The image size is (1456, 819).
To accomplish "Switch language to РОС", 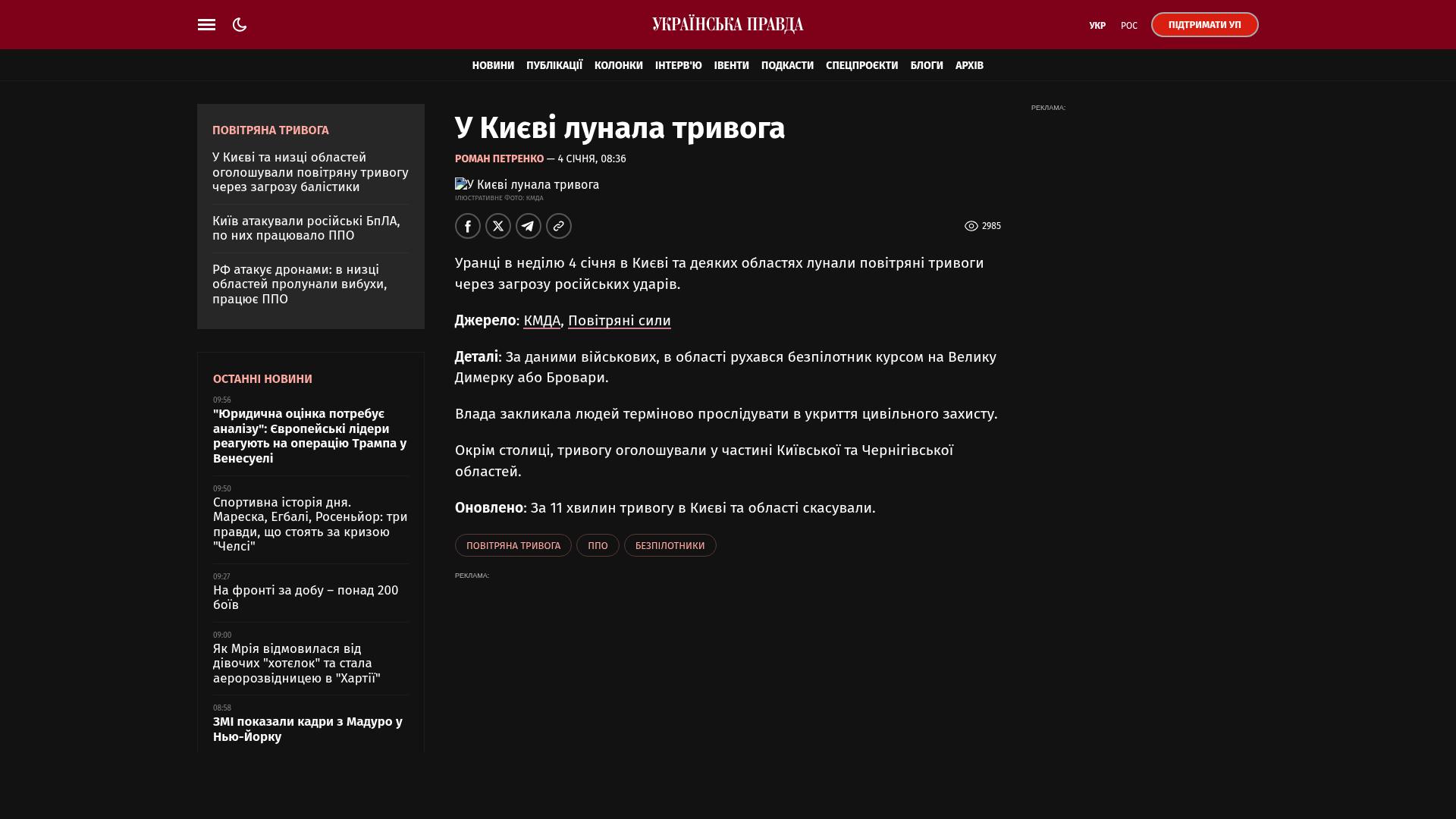I will [x=1129, y=26].
